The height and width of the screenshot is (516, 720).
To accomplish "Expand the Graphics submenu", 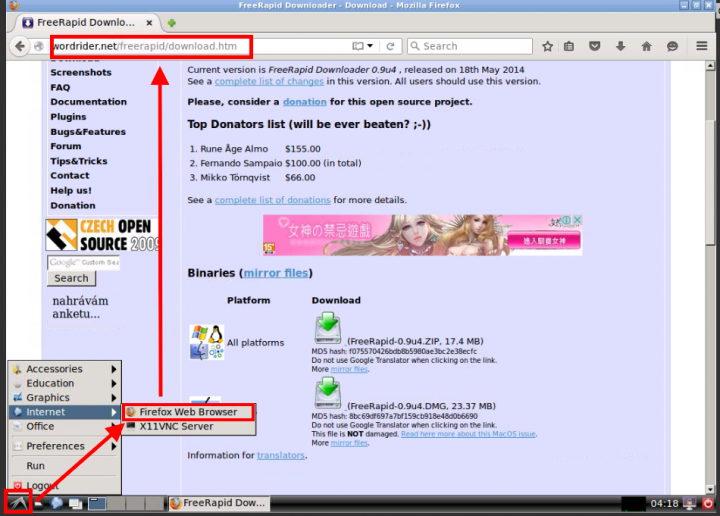I will (x=65, y=398).
